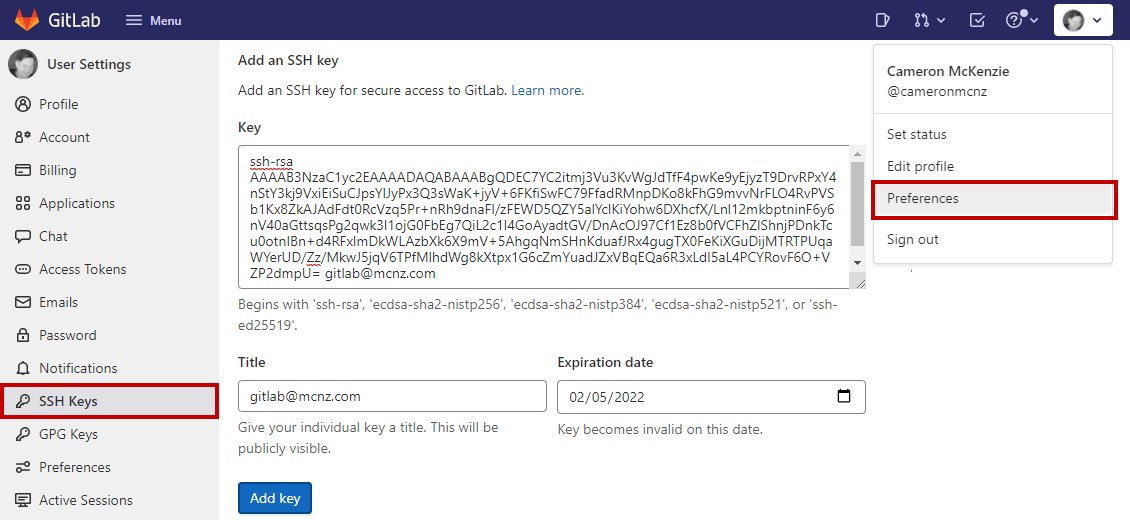
Task: Click the Billing credit card icon
Action: click(x=23, y=171)
